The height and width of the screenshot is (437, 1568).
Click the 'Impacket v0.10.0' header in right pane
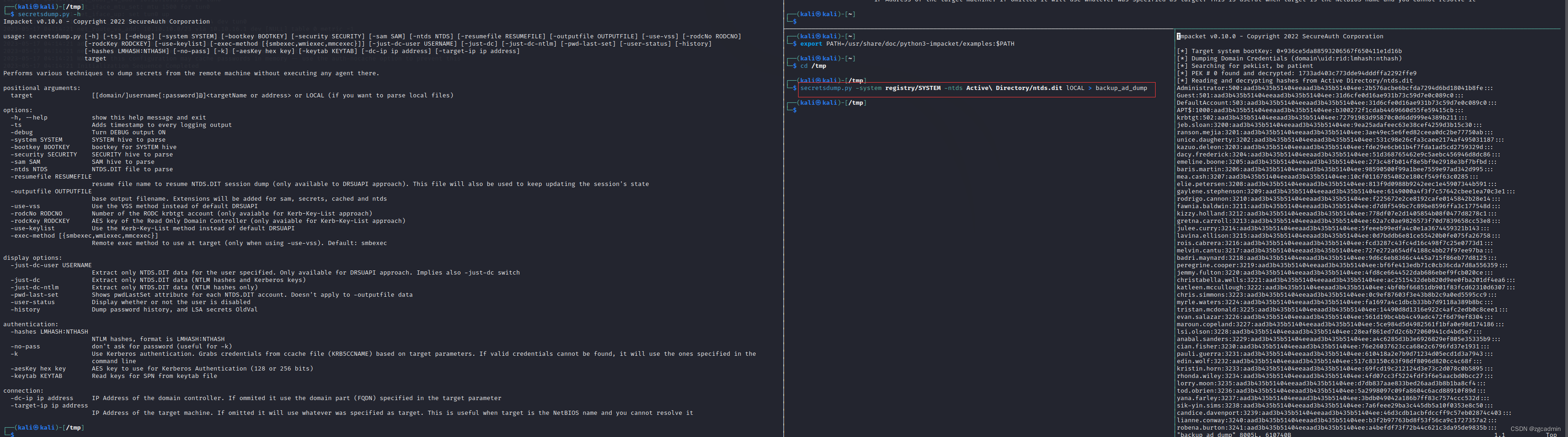tap(1280, 36)
